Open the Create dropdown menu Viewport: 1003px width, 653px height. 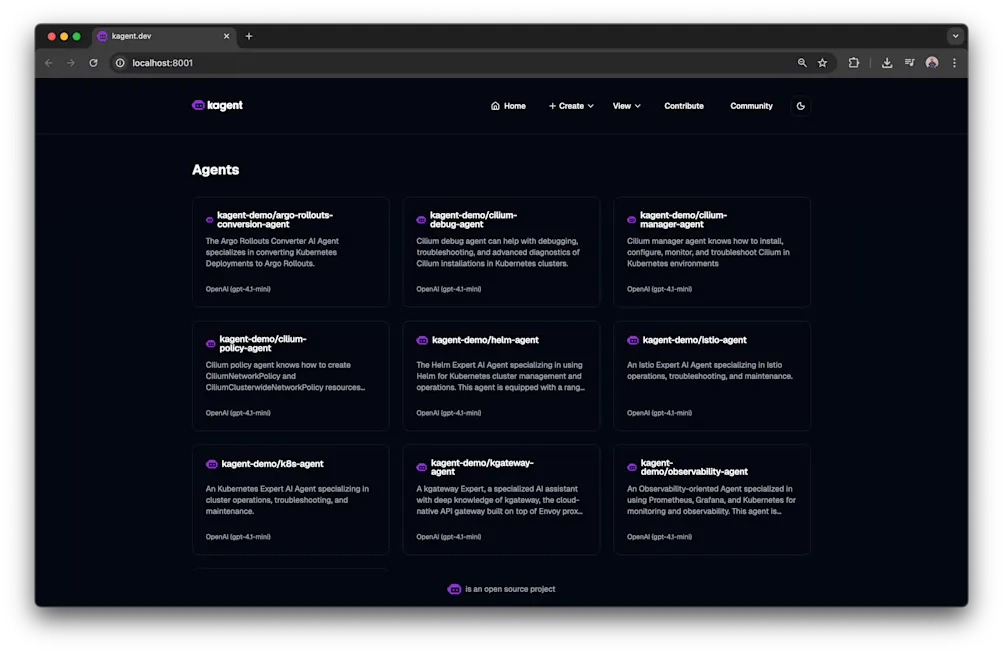pos(570,105)
